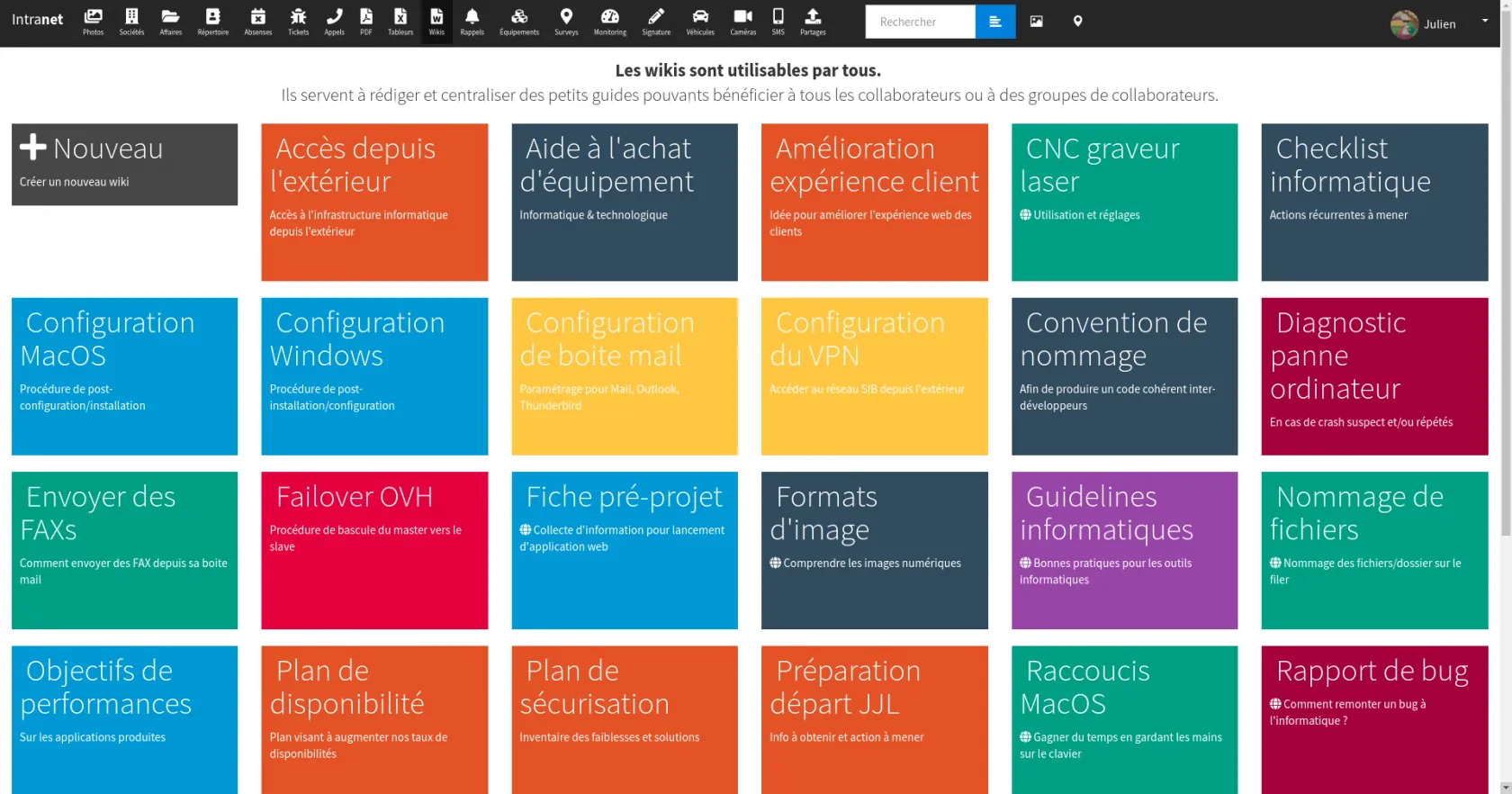Click the Véhicules car icon
1512x794 pixels.
click(699, 22)
